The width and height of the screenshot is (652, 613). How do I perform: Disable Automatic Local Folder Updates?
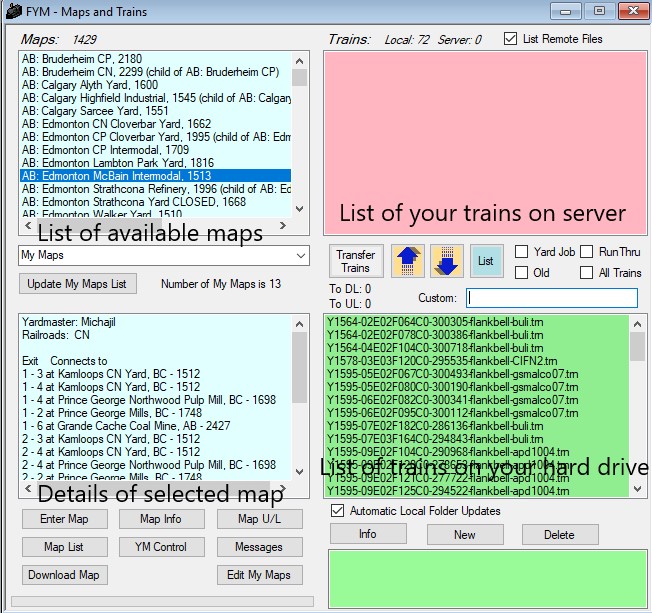(337, 511)
